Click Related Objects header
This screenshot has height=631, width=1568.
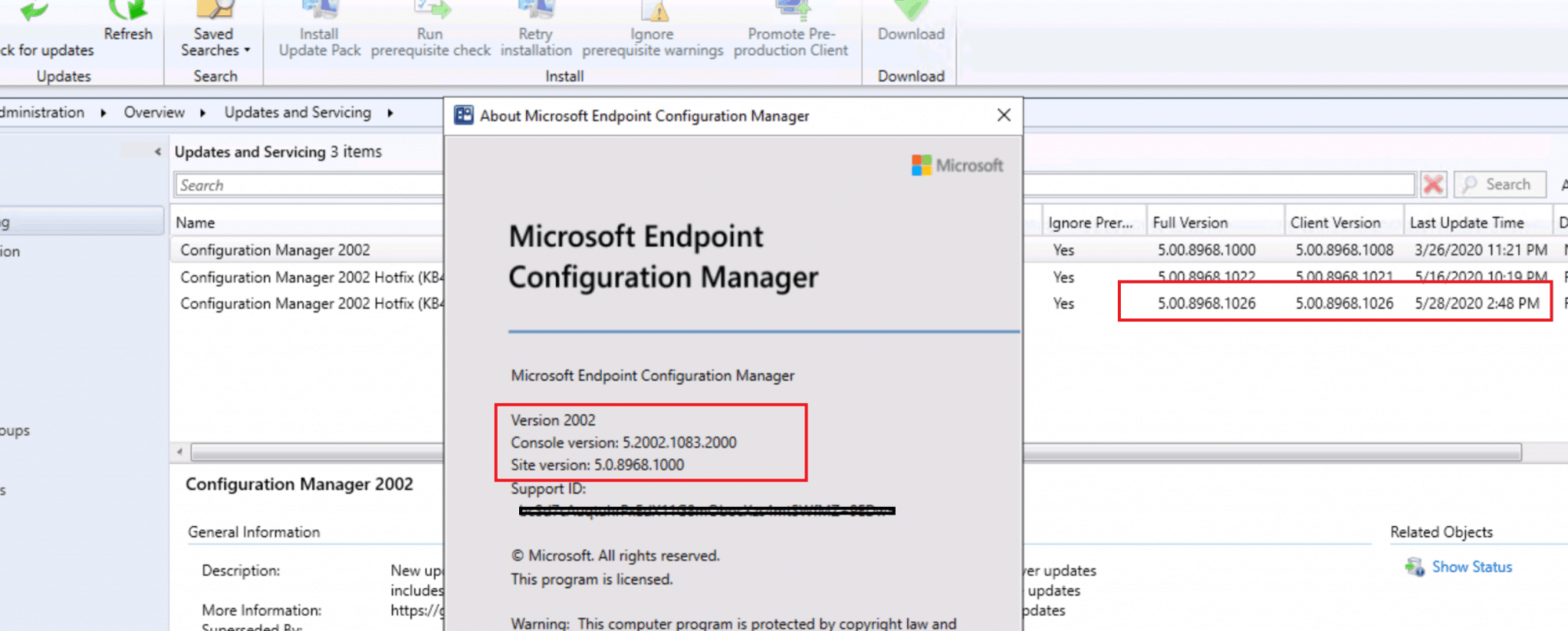coord(1441,532)
